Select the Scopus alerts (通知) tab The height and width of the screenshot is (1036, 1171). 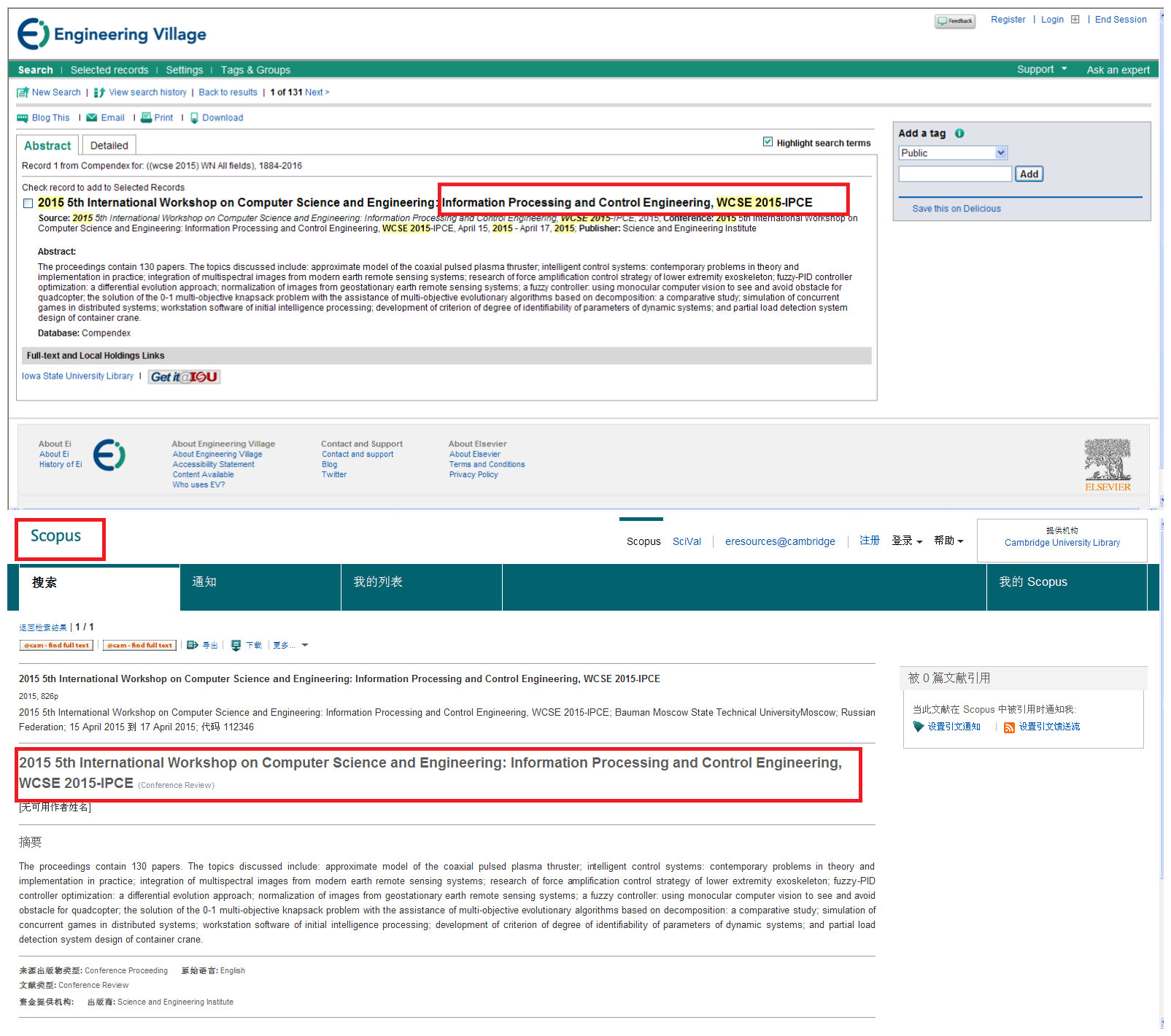(260, 587)
